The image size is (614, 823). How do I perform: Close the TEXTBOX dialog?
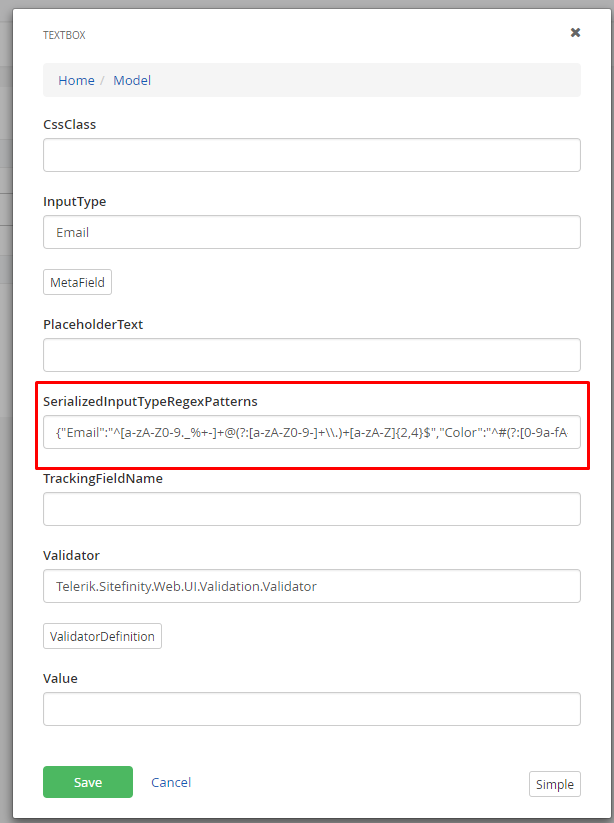[575, 32]
